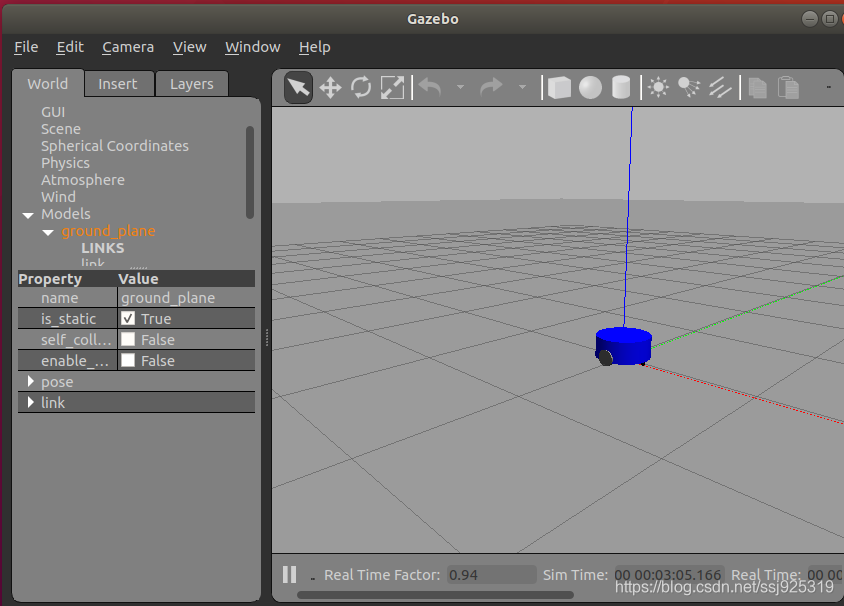Click the Sim Time value field
844x606 pixels.
click(x=669, y=575)
